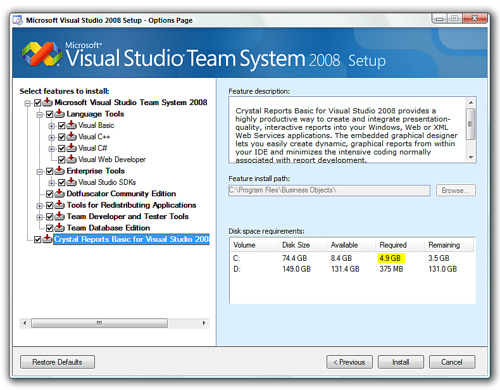Collapse the Enterprise Tools node

point(39,172)
